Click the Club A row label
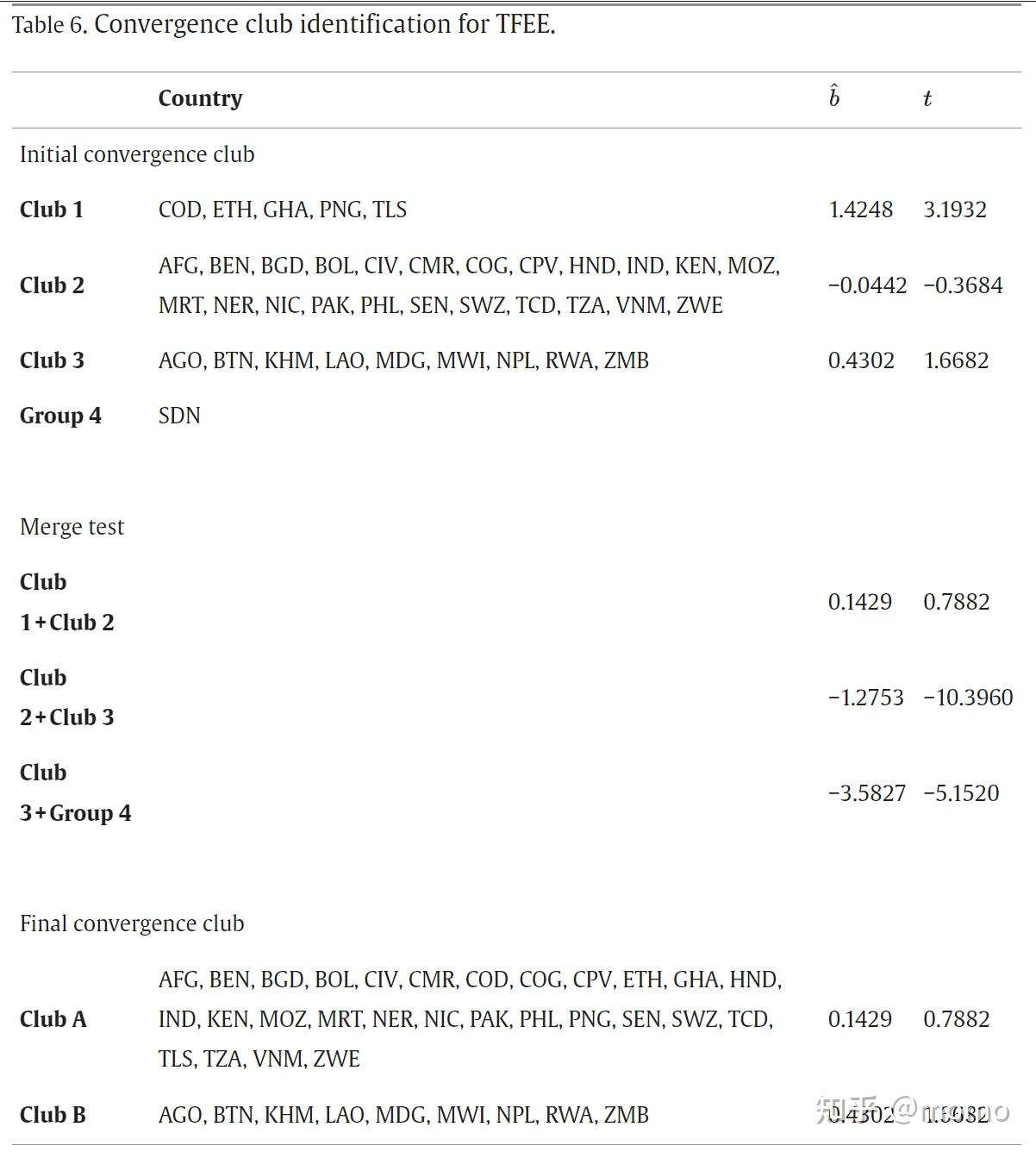 point(53,1019)
